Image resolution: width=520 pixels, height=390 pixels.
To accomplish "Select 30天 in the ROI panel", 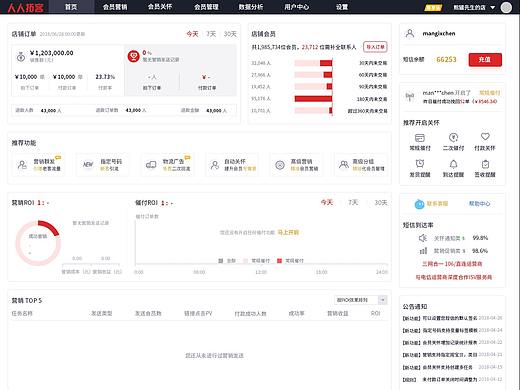I will point(381,202).
